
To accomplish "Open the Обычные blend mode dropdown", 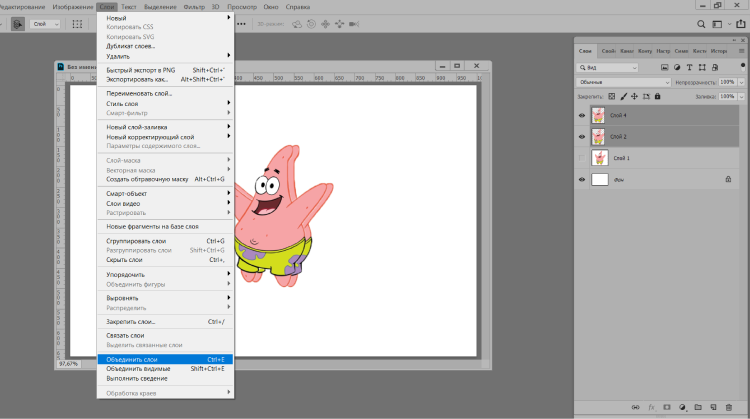I will [x=624, y=82].
